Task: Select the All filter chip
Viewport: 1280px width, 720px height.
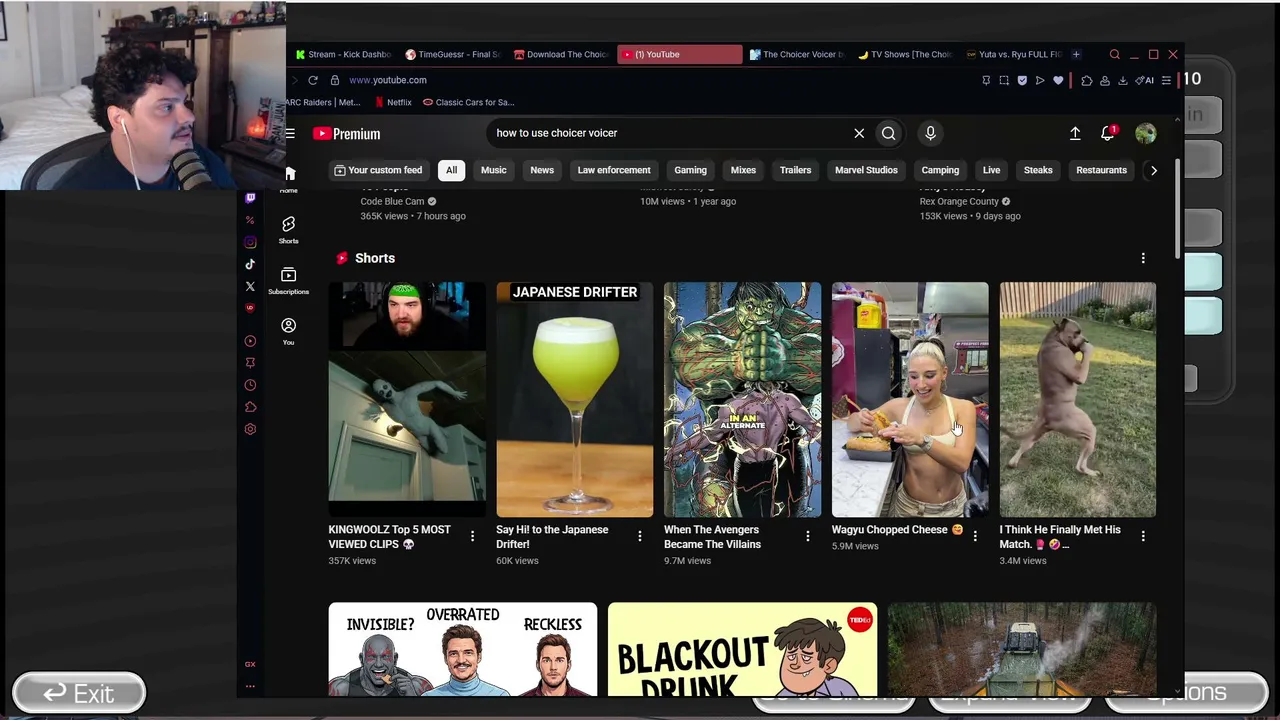Action: (451, 170)
